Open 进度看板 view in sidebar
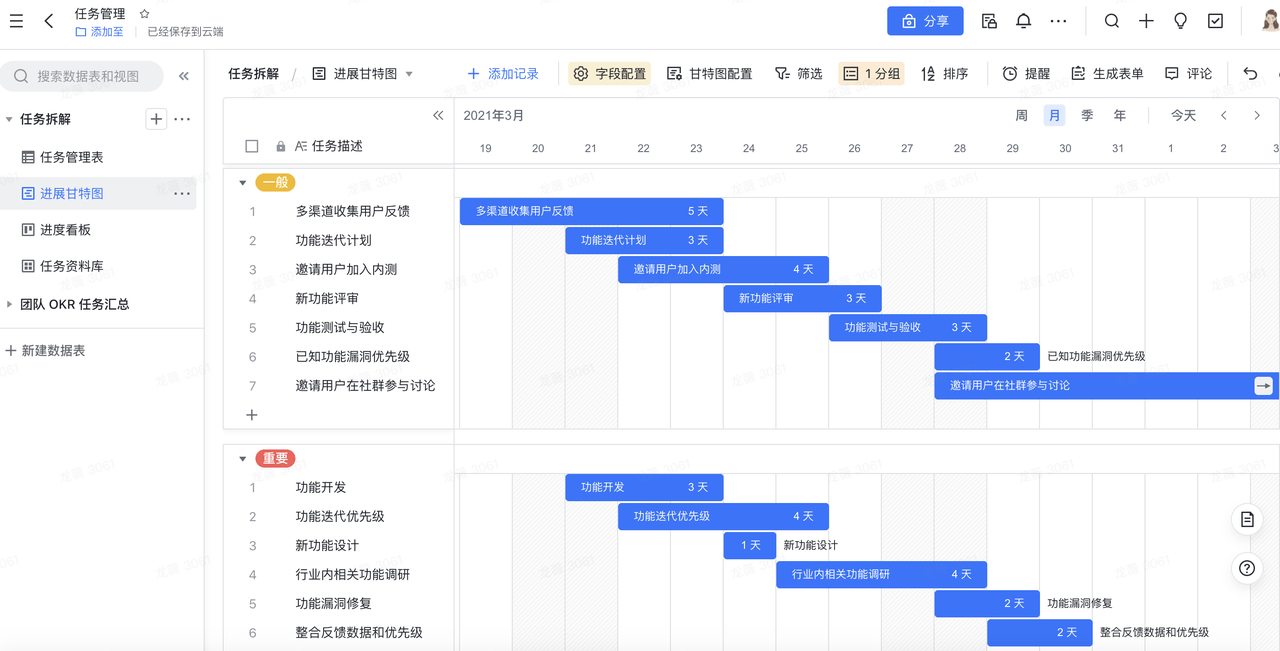This screenshot has width=1280, height=651. click(x=65, y=230)
